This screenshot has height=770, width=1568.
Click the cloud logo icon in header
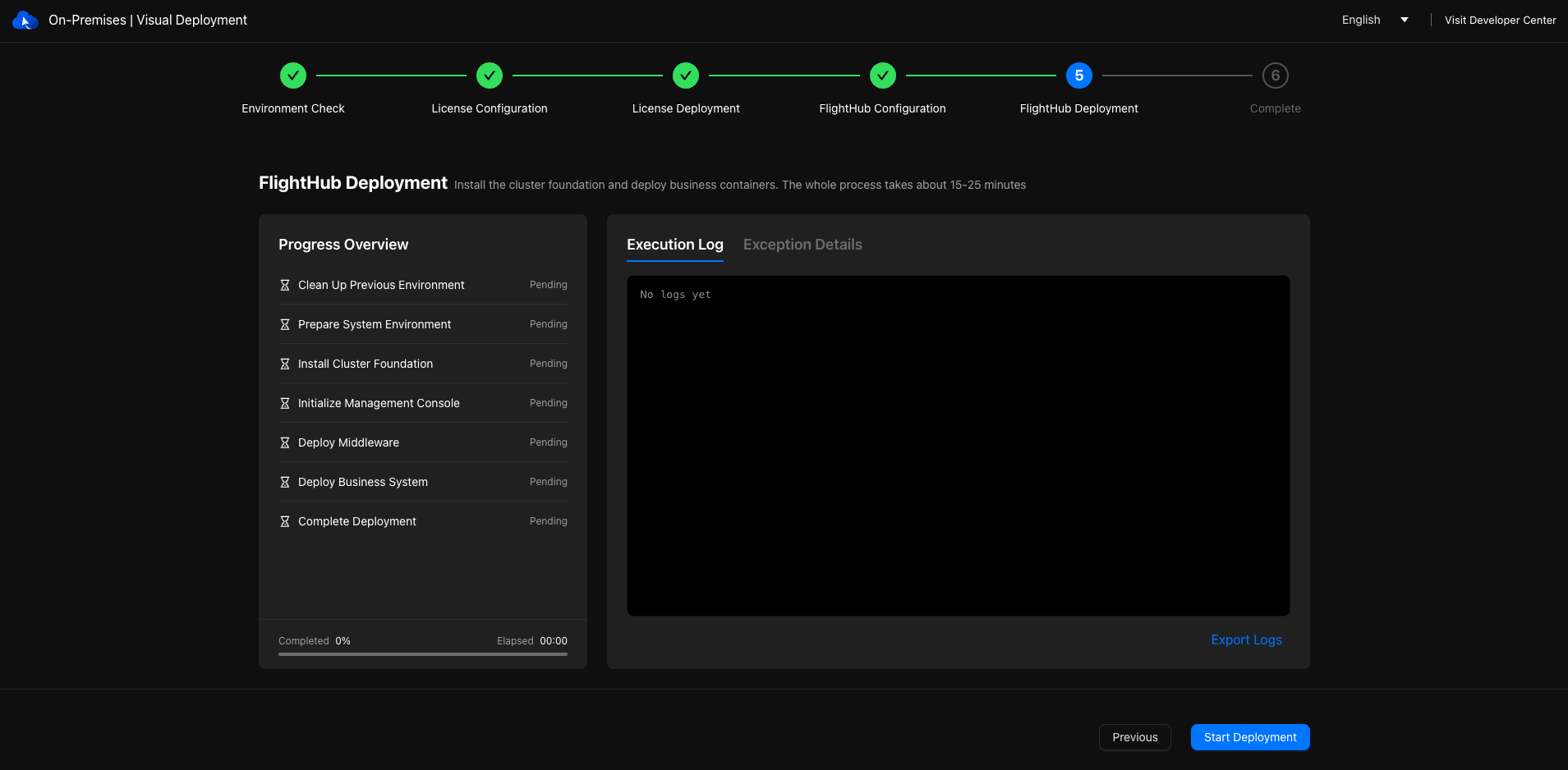click(x=25, y=21)
